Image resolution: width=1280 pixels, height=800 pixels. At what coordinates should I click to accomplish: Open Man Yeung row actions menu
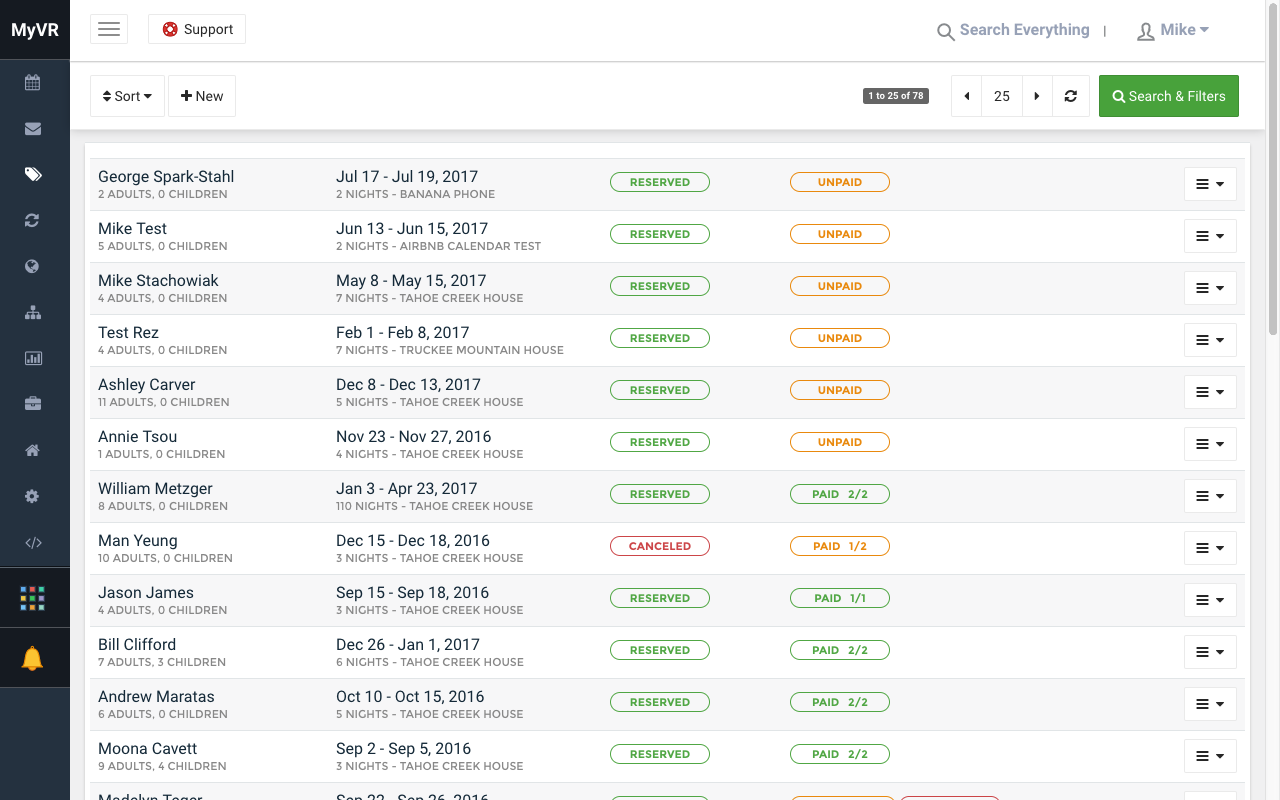[1210, 548]
